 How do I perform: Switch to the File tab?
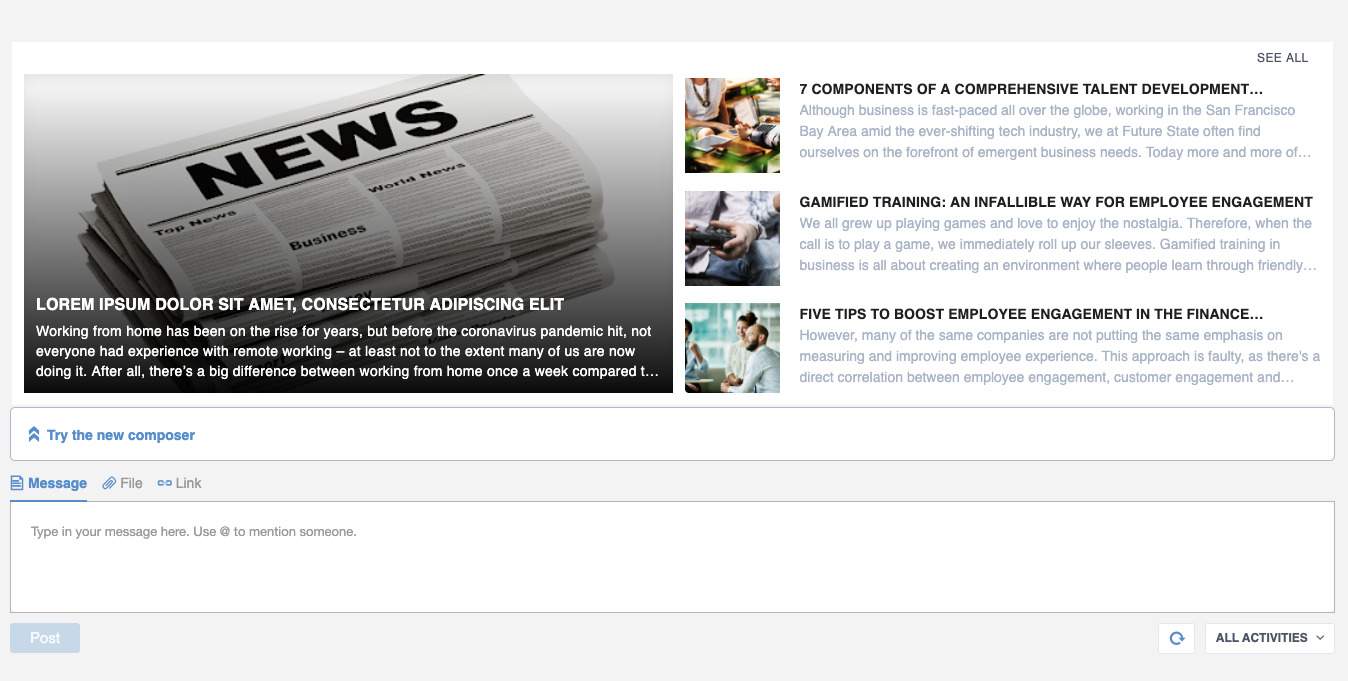click(123, 484)
